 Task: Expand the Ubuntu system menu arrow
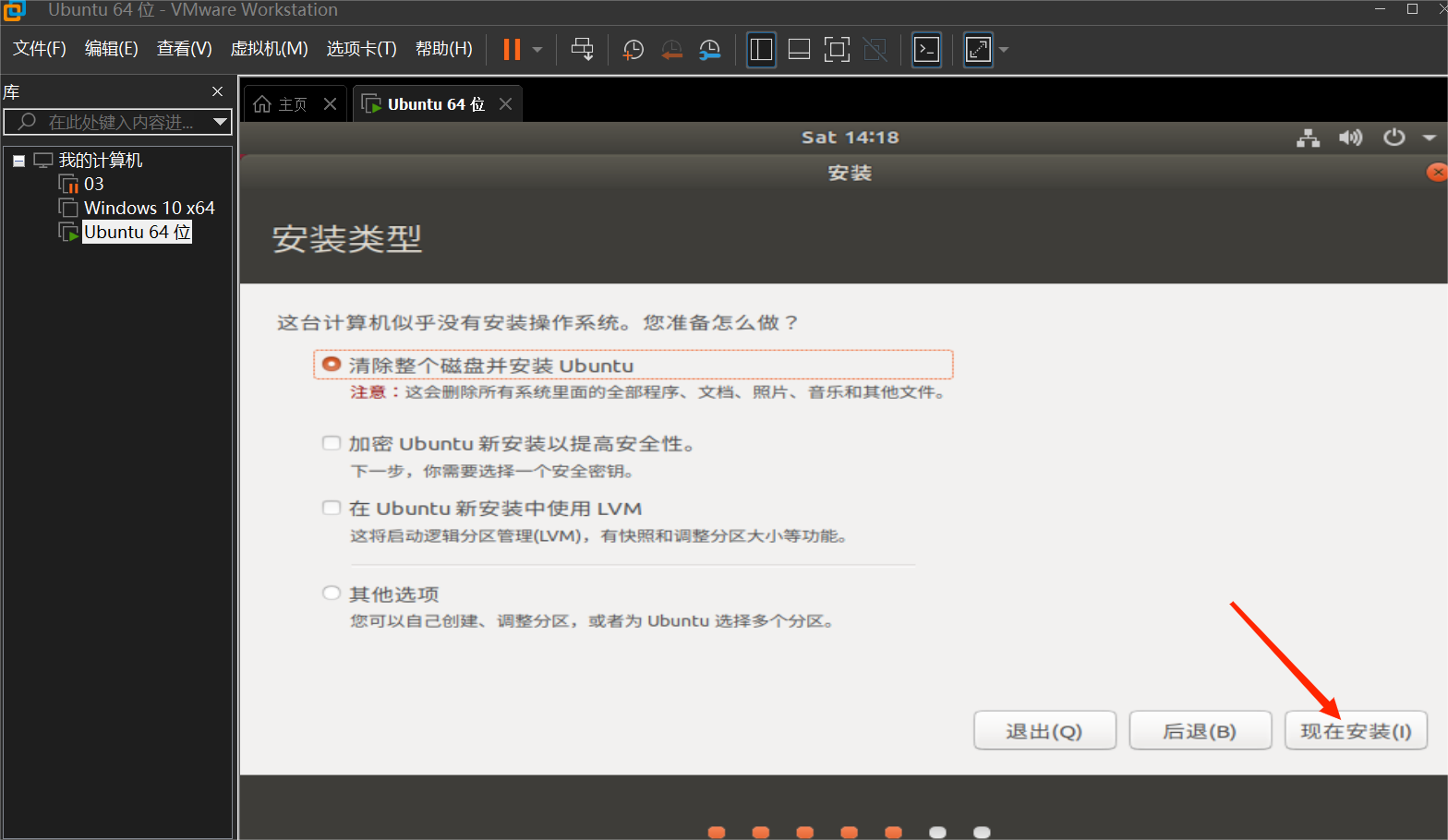(1430, 138)
